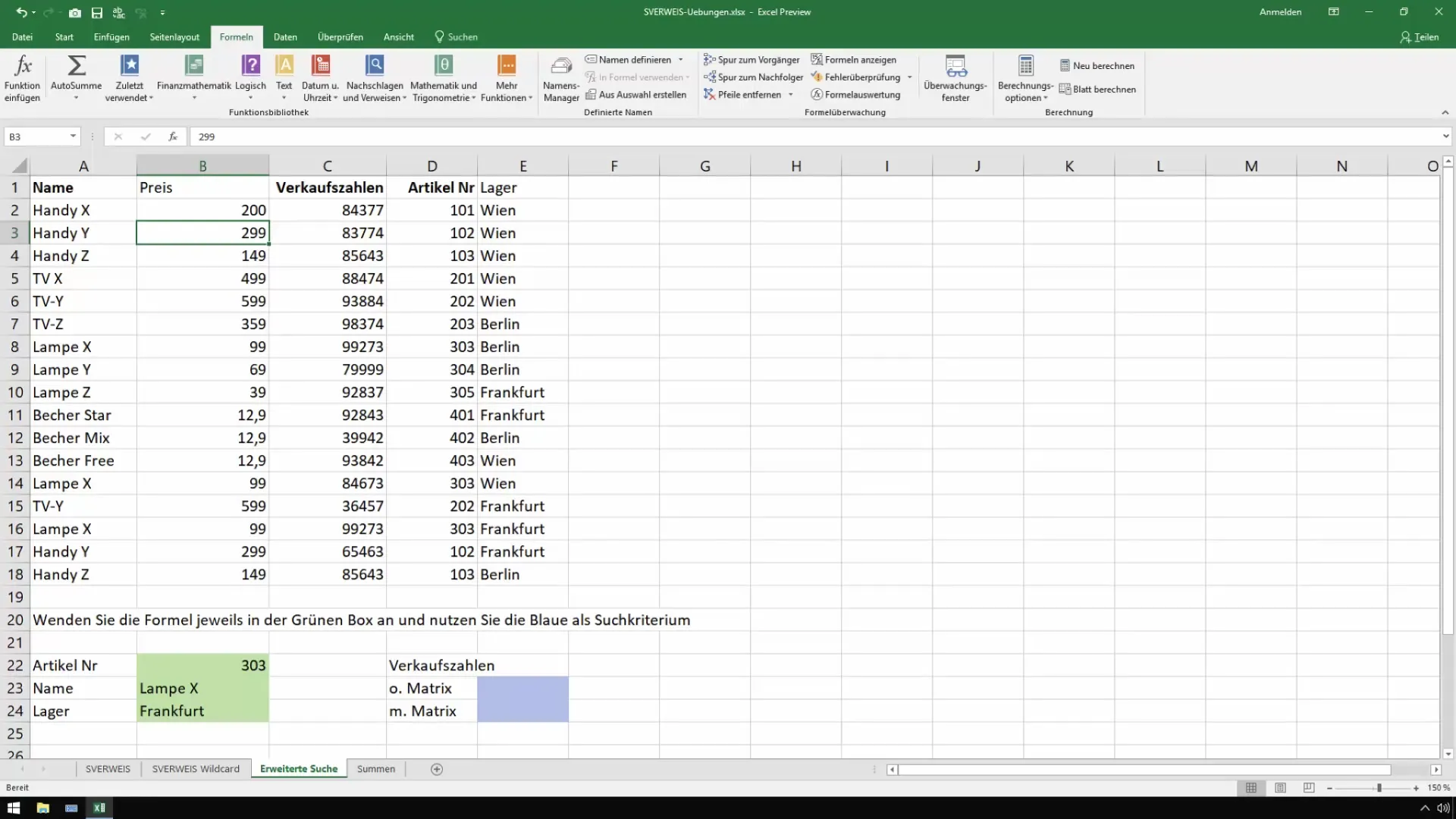
Task: Switch to the Start ribbon tab
Action: 64,37
